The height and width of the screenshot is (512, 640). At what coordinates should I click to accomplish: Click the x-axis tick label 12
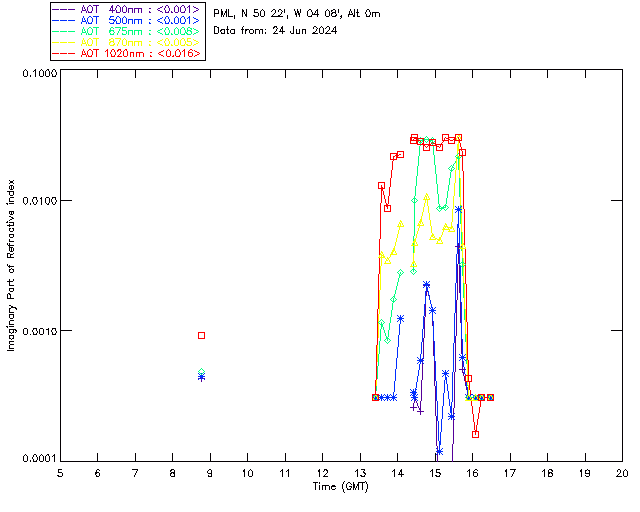[x=322, y=473]
